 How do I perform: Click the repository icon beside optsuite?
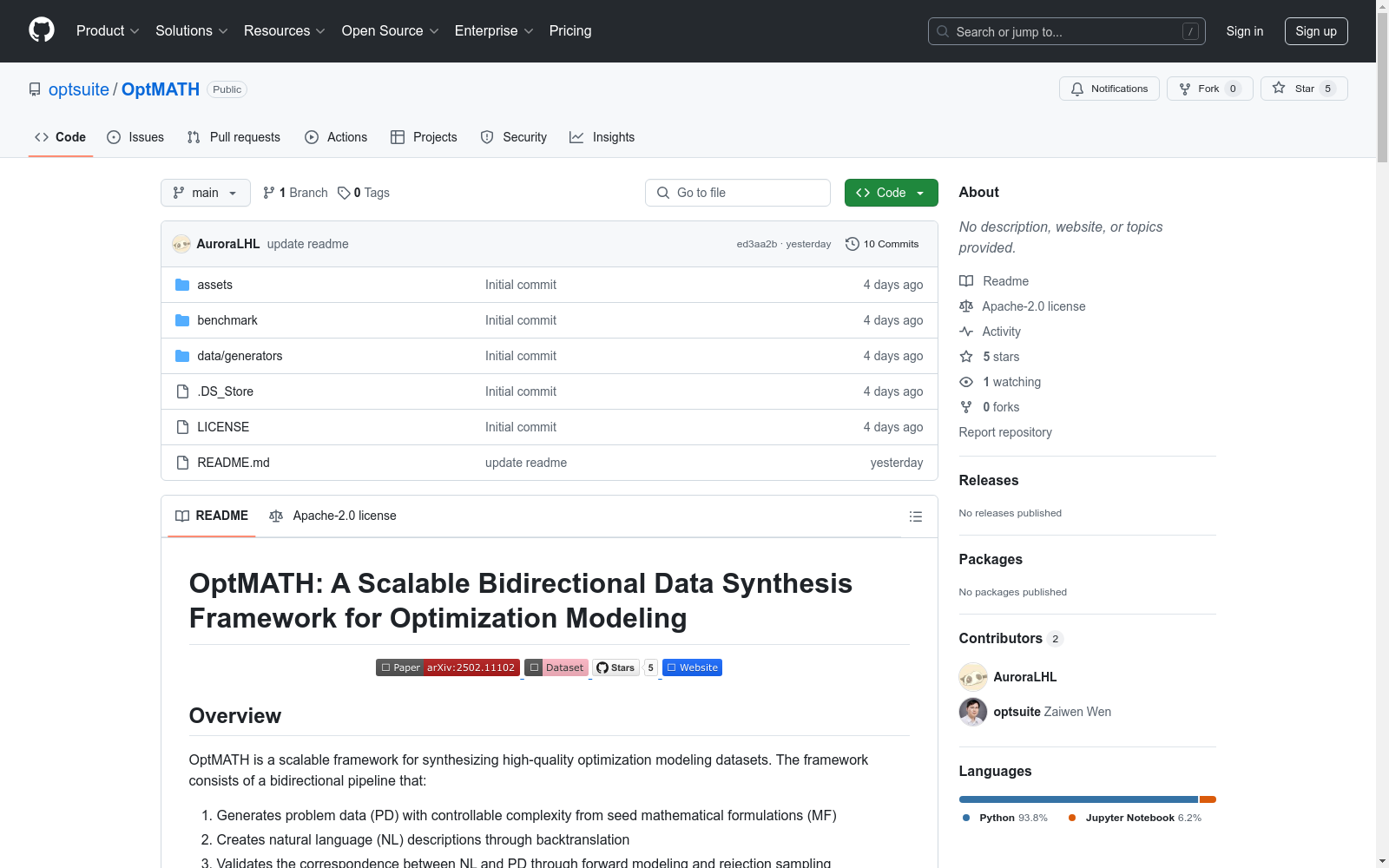point(35,89)
